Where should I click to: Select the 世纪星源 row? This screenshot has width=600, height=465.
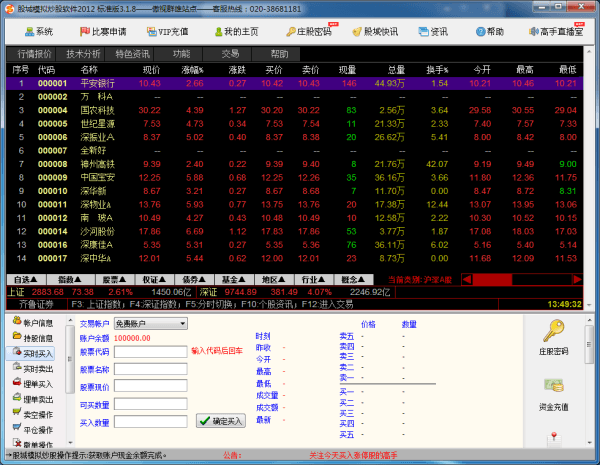coord(295,124)
